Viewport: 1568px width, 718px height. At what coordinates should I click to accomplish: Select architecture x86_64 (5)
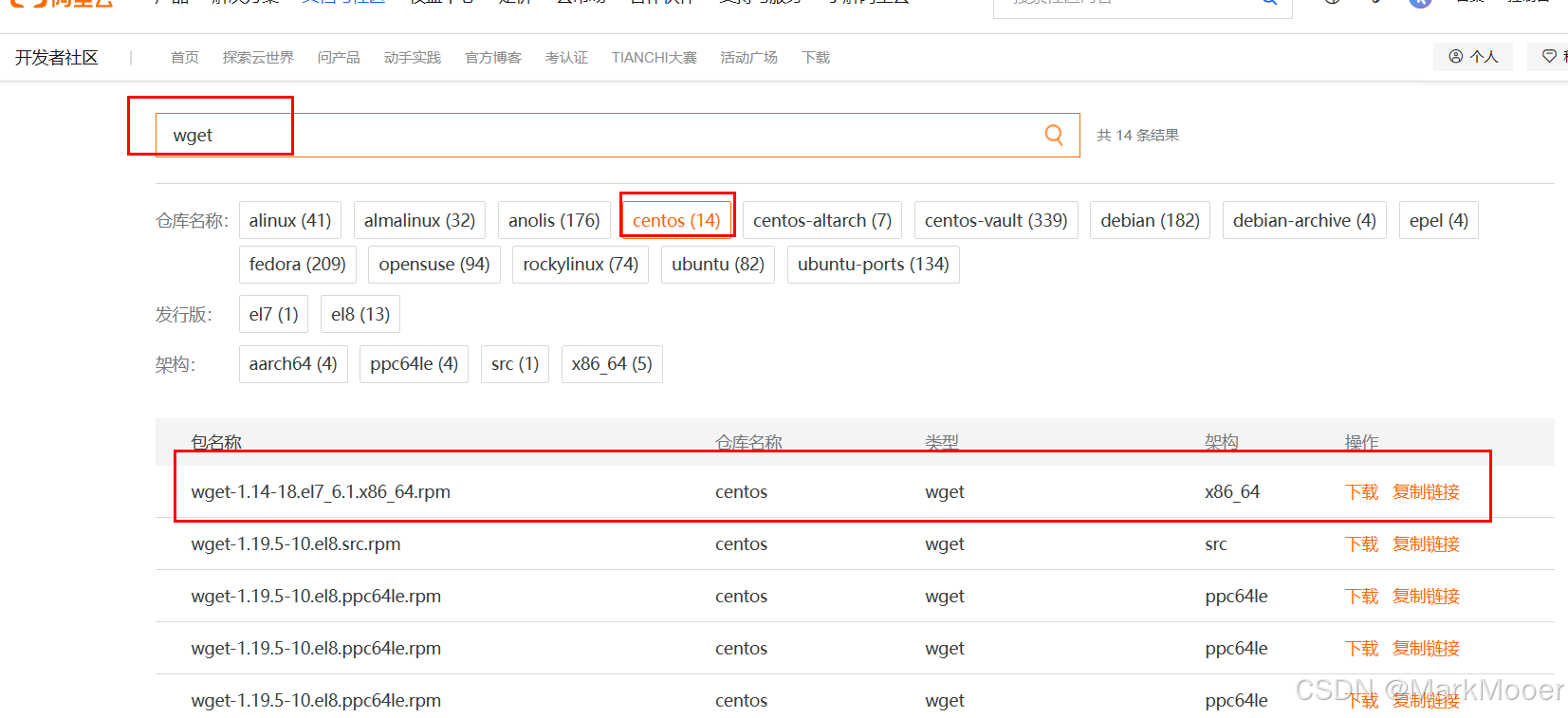coord(612,363)
